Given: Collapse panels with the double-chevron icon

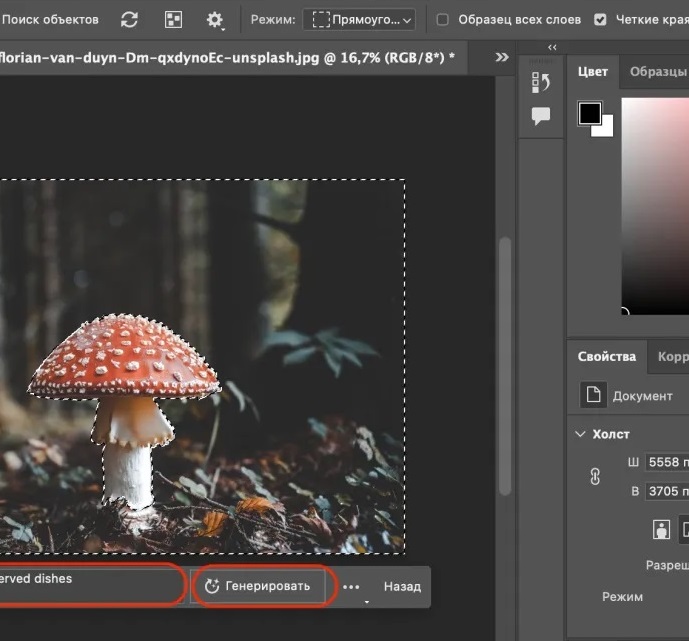Looking at the screenshot, I should click(552, 47).
